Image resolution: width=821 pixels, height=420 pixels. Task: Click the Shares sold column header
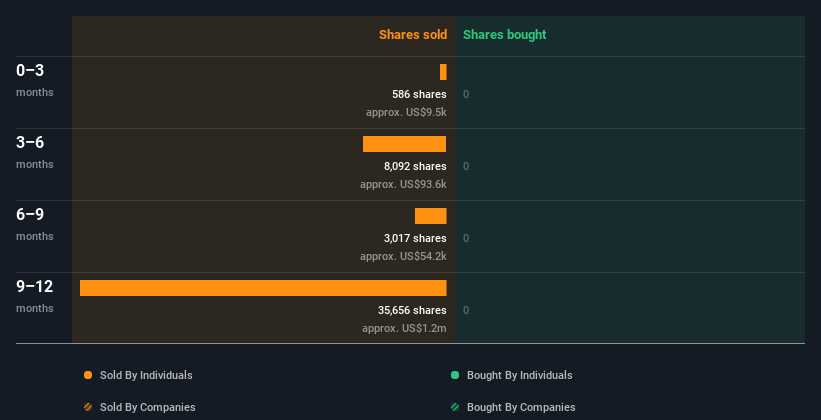[x=412, y=35]
